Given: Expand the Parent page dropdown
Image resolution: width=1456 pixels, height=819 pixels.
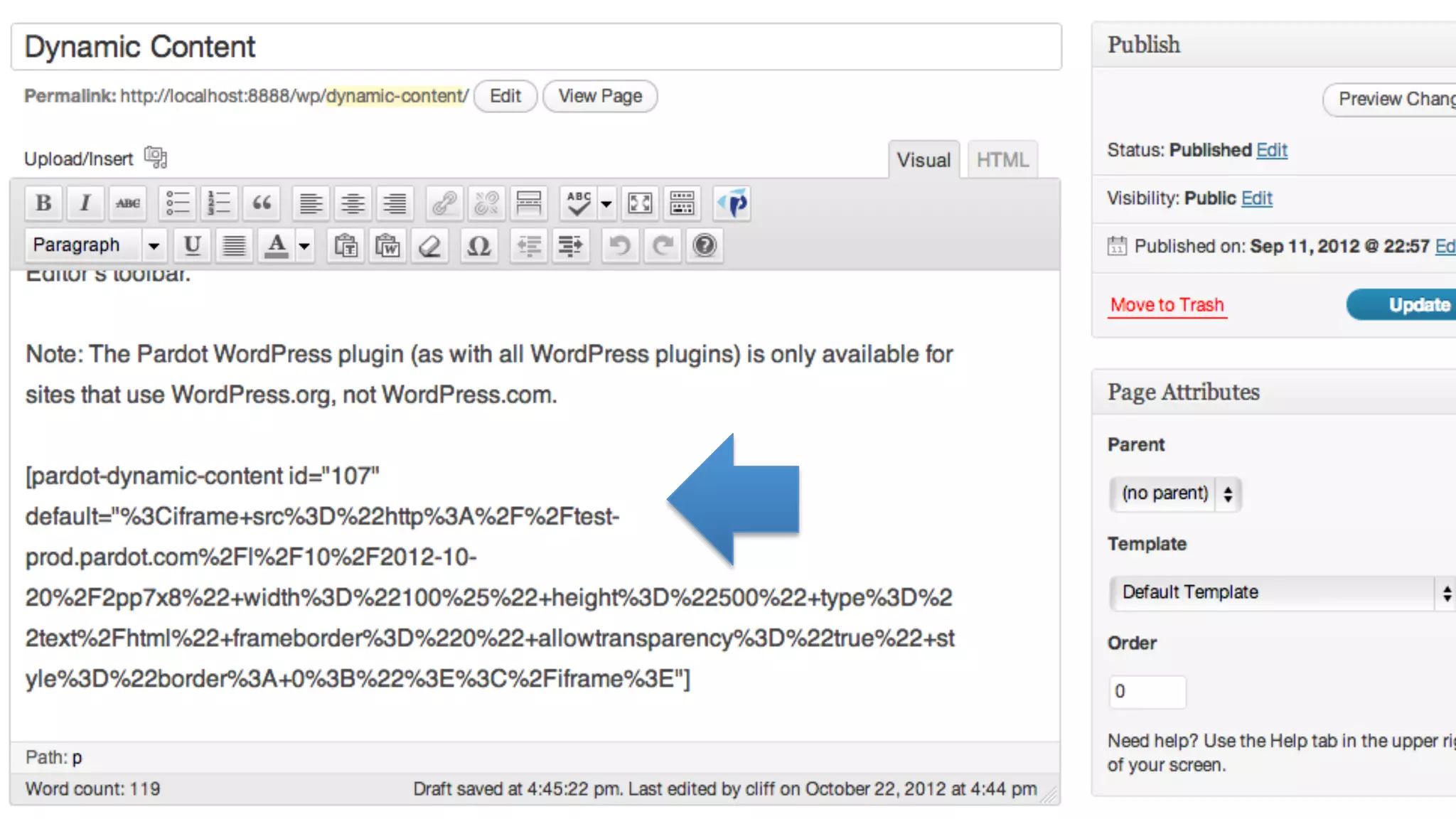Looking at the screenshot, I should click(x=1174, y=493).
